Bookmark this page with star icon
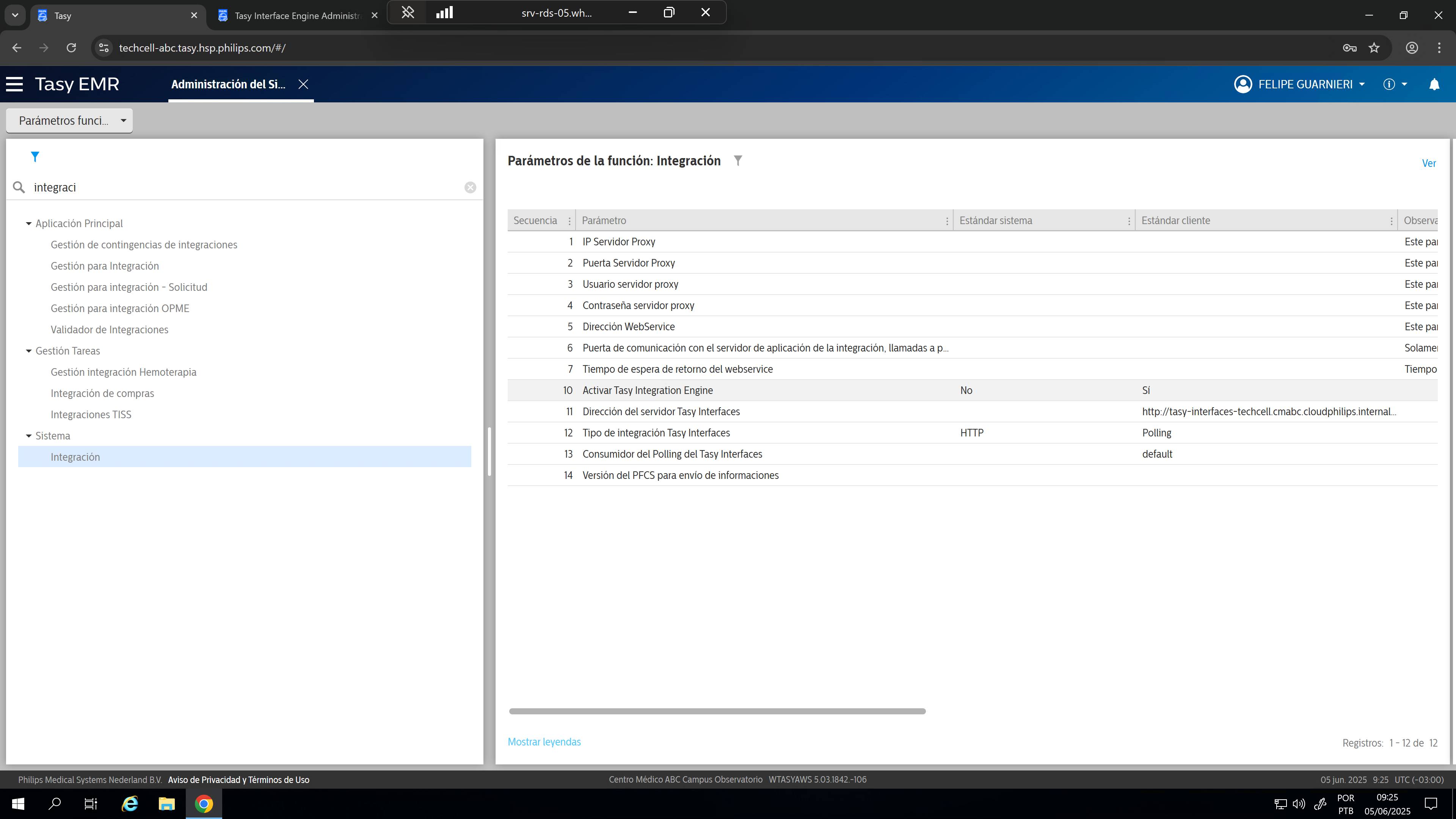 click(x=1374, y=48)
